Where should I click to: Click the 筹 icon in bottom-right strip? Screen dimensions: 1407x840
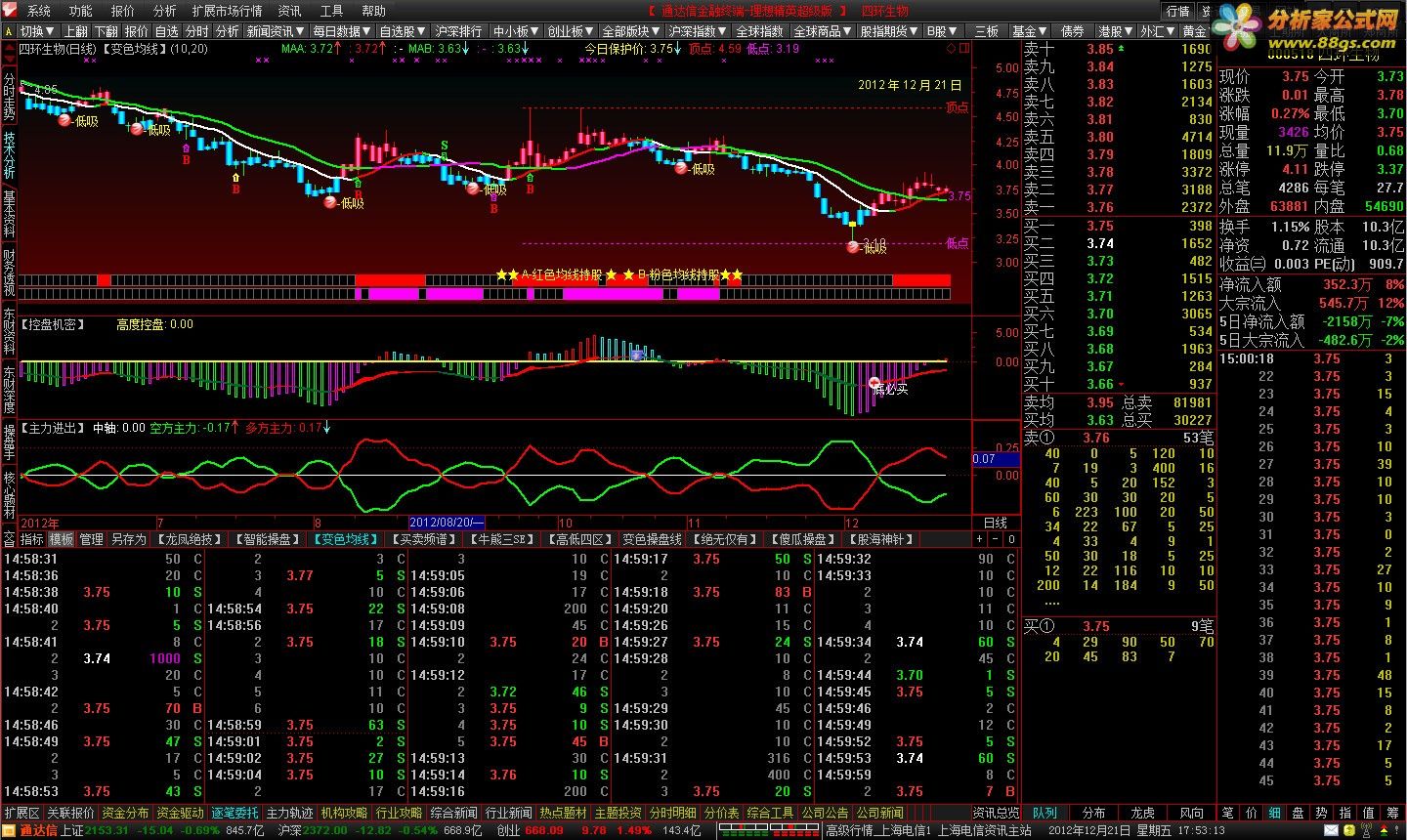click(1391, 813)
